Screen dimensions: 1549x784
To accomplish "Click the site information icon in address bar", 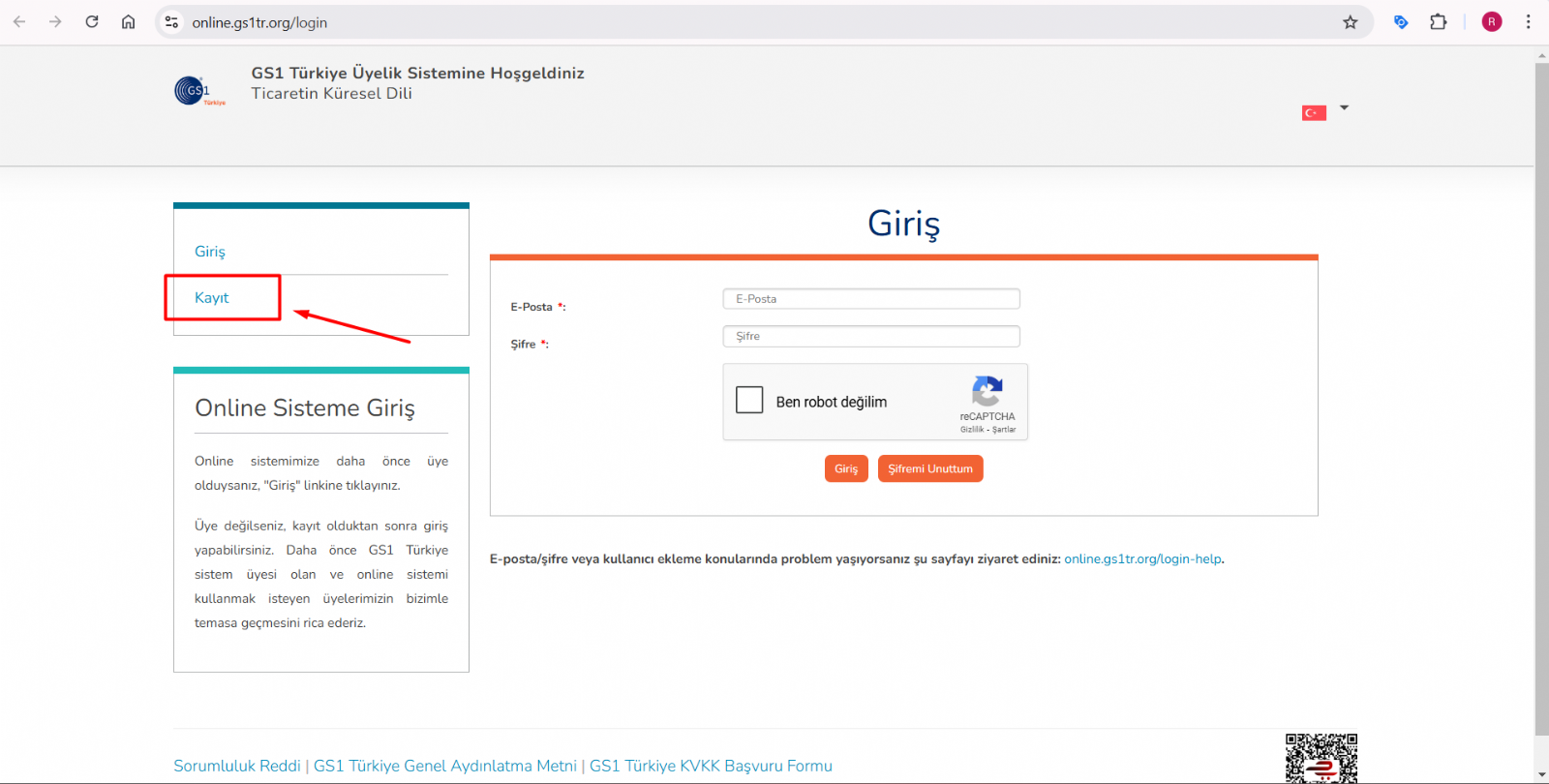I will (172, 22).
